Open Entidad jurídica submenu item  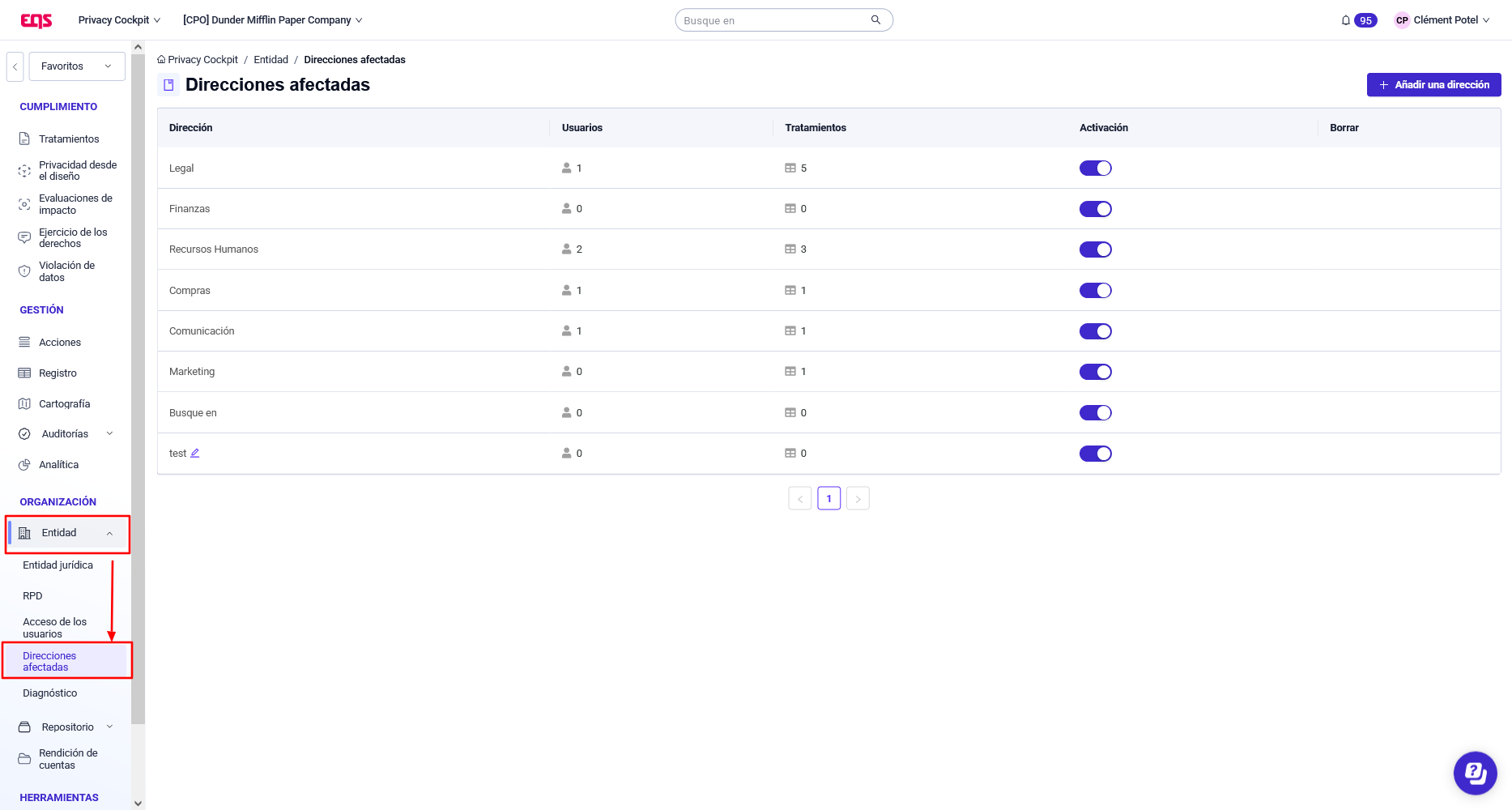tap(57, 565)
